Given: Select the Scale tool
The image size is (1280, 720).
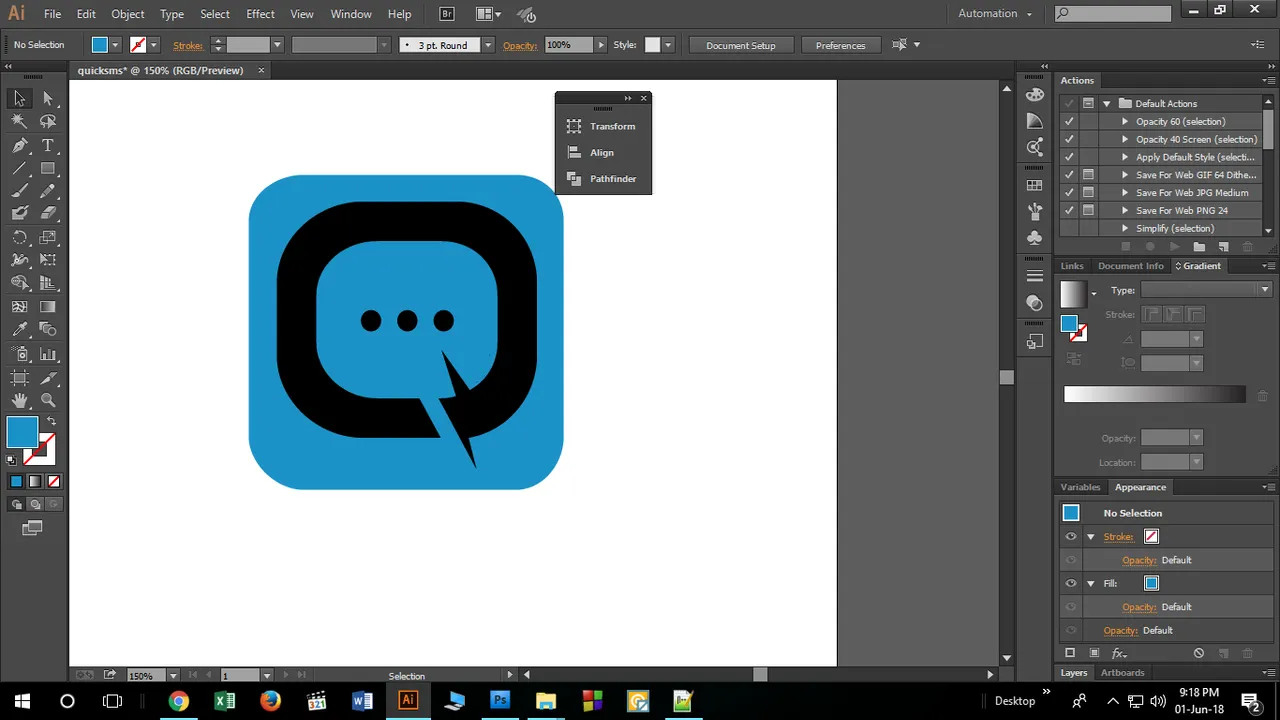Looking at the screenshot, I should click(48, 238).
